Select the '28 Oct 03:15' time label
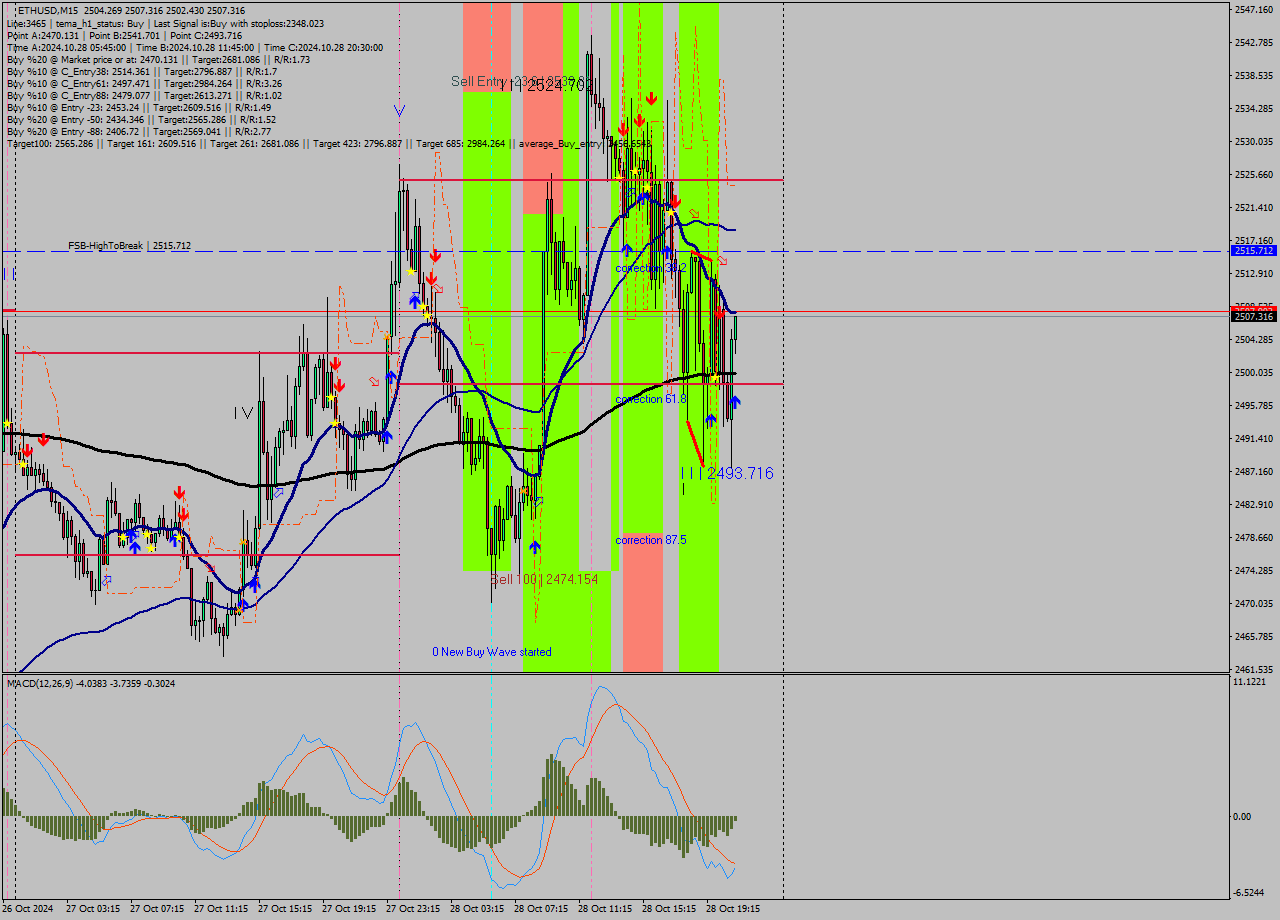 click(x=477, y=909)
